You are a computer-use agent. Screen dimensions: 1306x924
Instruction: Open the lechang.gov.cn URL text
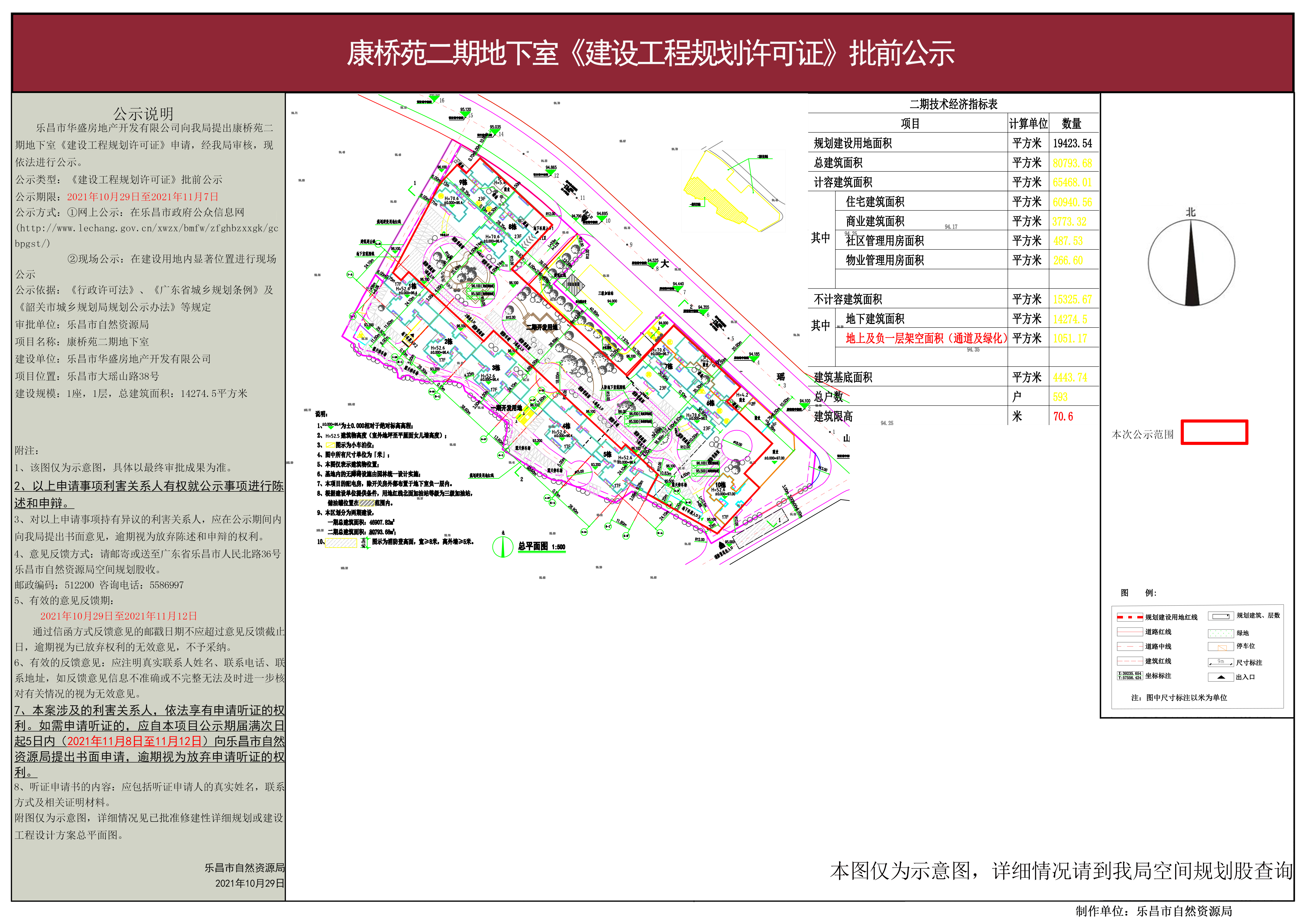coord(147,236)
